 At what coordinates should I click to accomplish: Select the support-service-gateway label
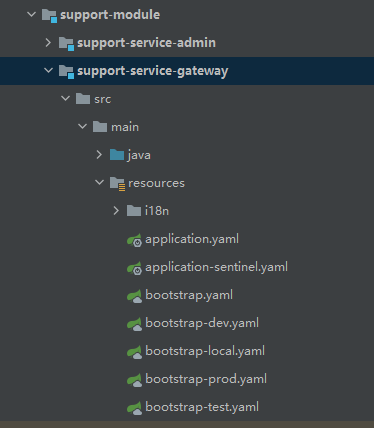click(x=153, y=71)
